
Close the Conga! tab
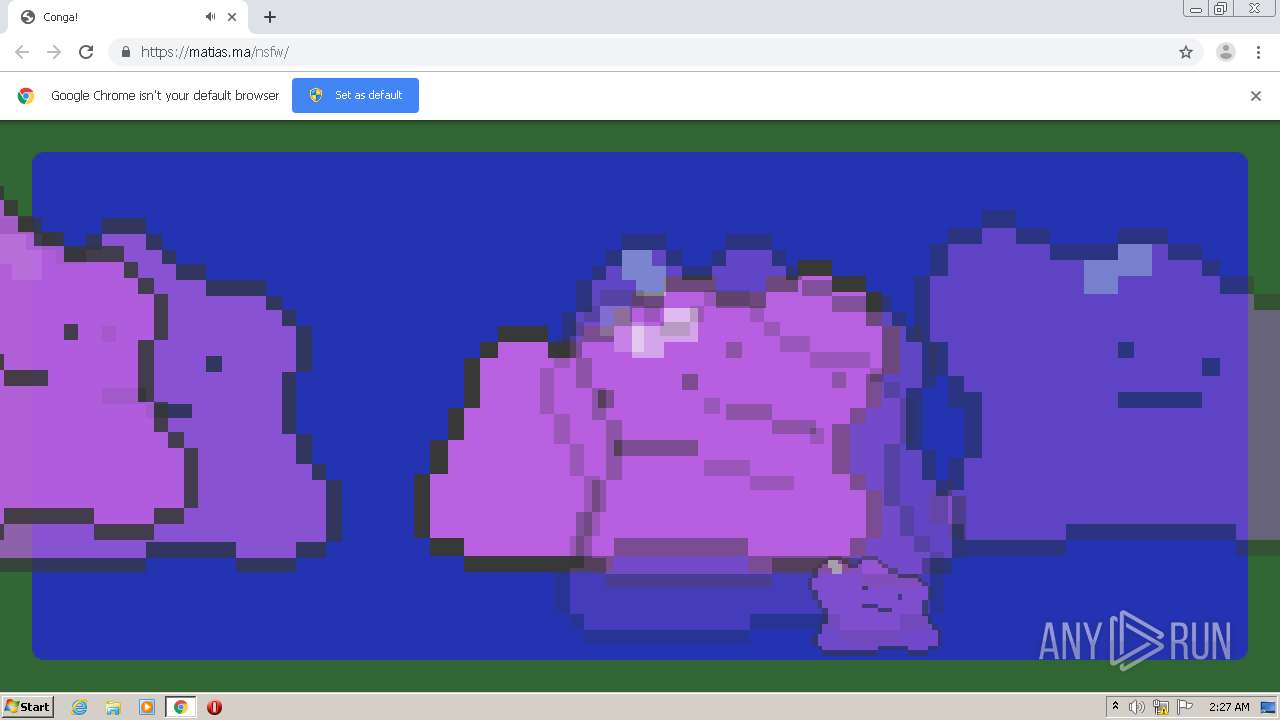(x=232, y=17)
